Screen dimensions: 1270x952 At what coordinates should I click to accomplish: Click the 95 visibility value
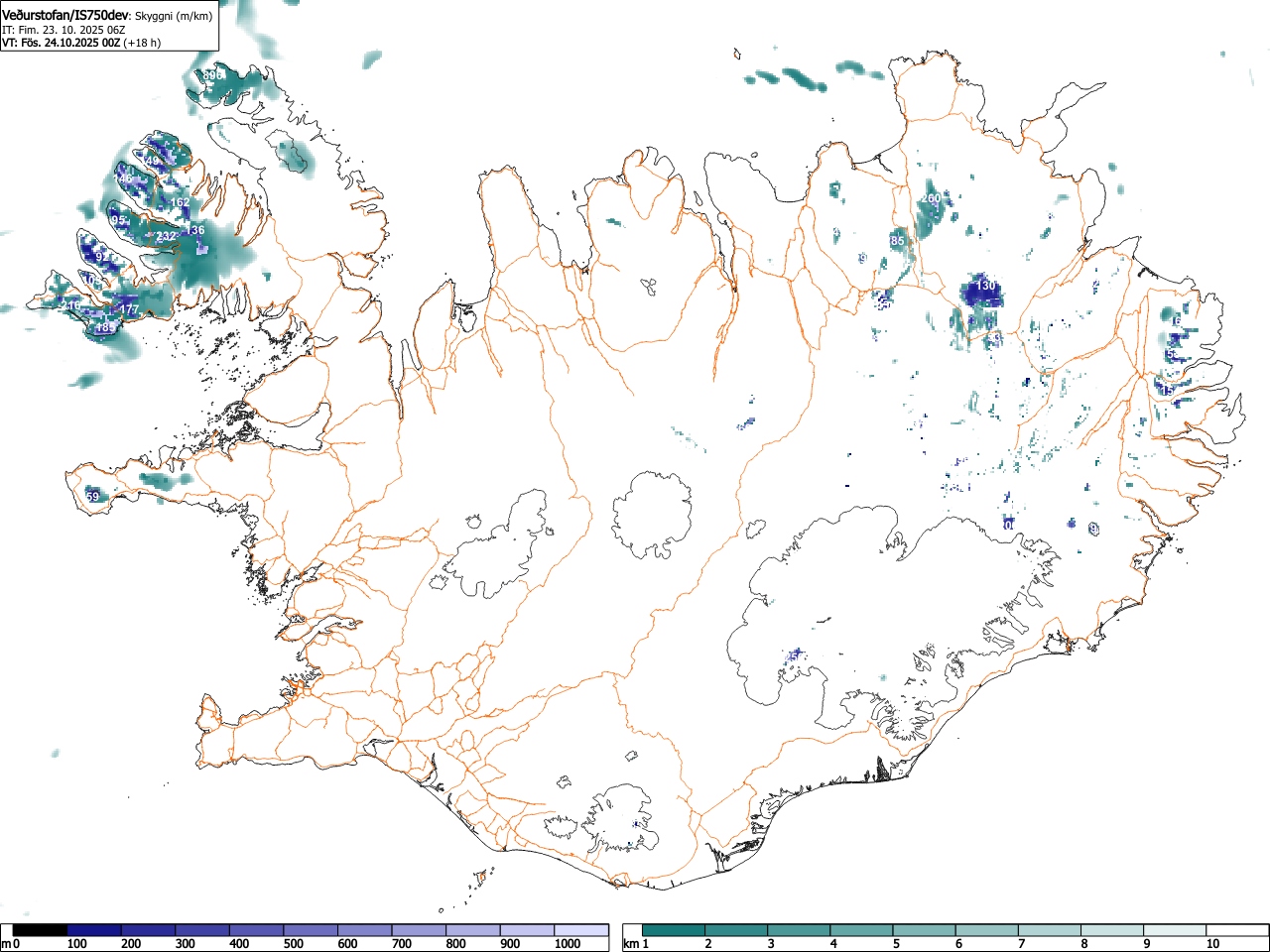[119, 220]
